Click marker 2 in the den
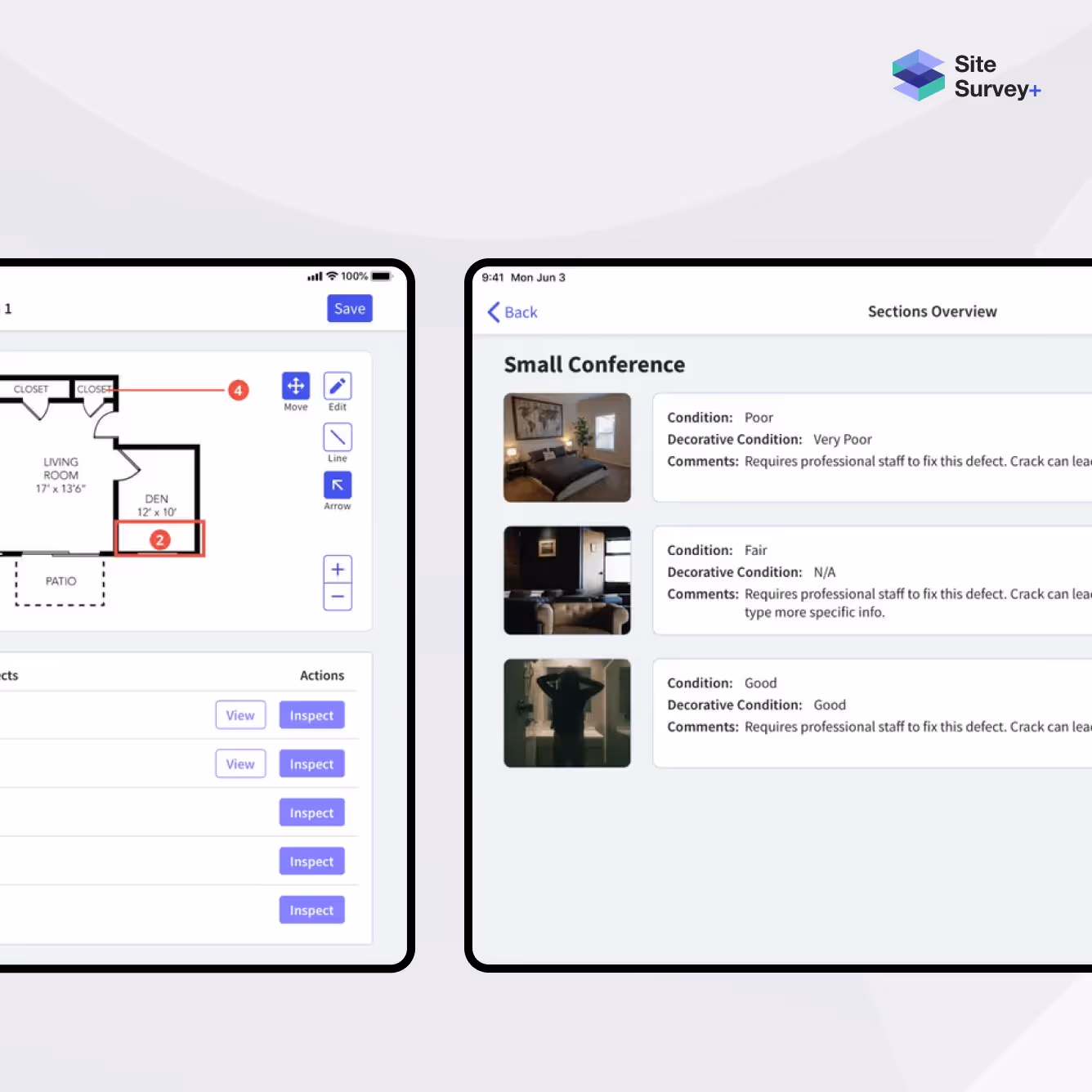1092x1092 pixels. click(x=160, y=539)
